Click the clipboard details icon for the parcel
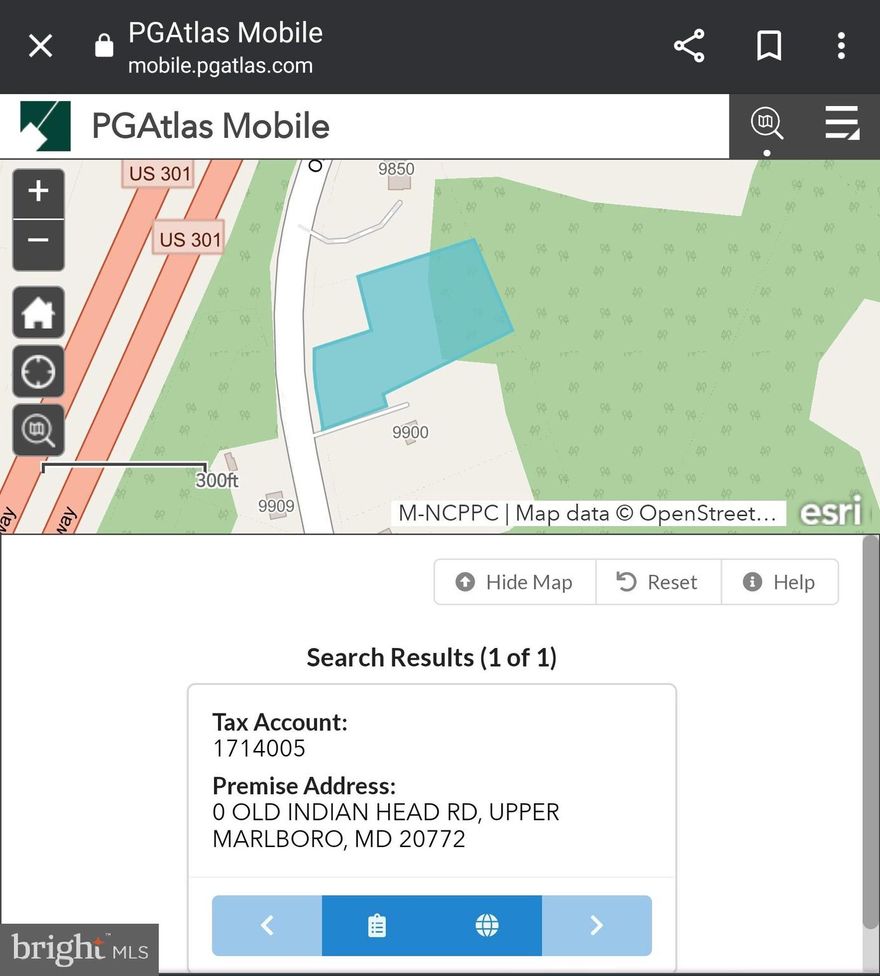Viewport: 880px width, 976px height. click(x=375, y=925)
